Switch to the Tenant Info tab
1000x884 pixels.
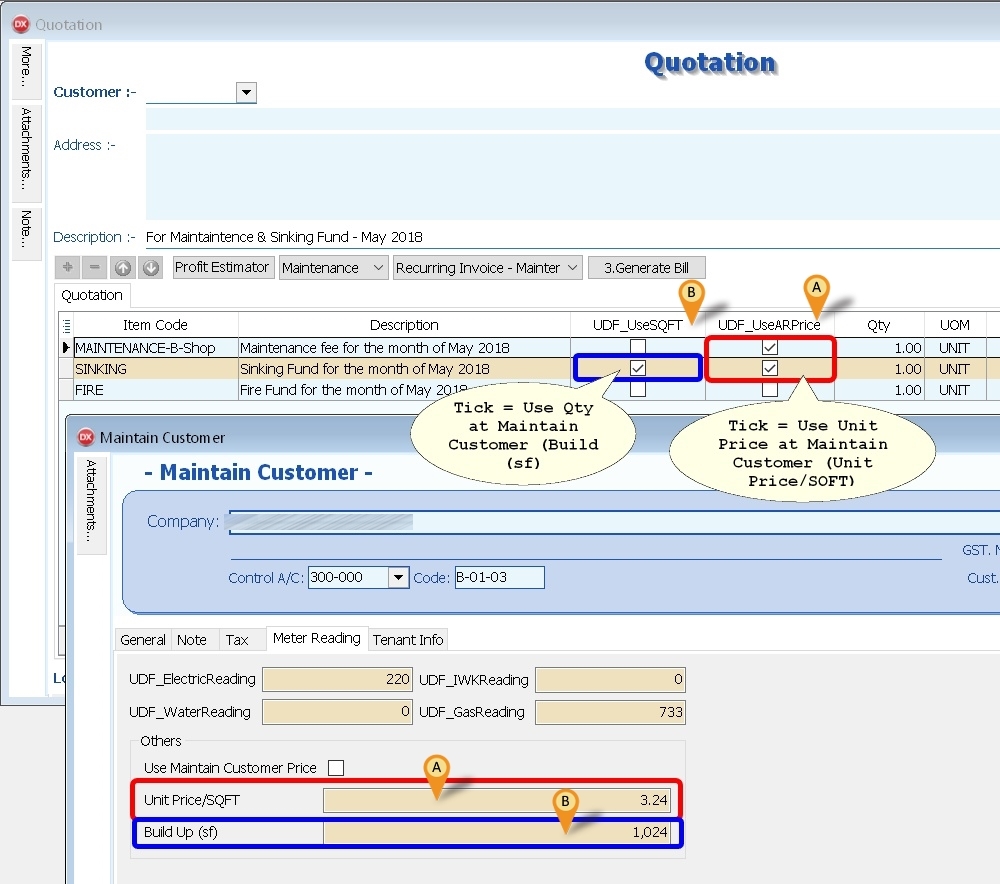tap(408, 640)
